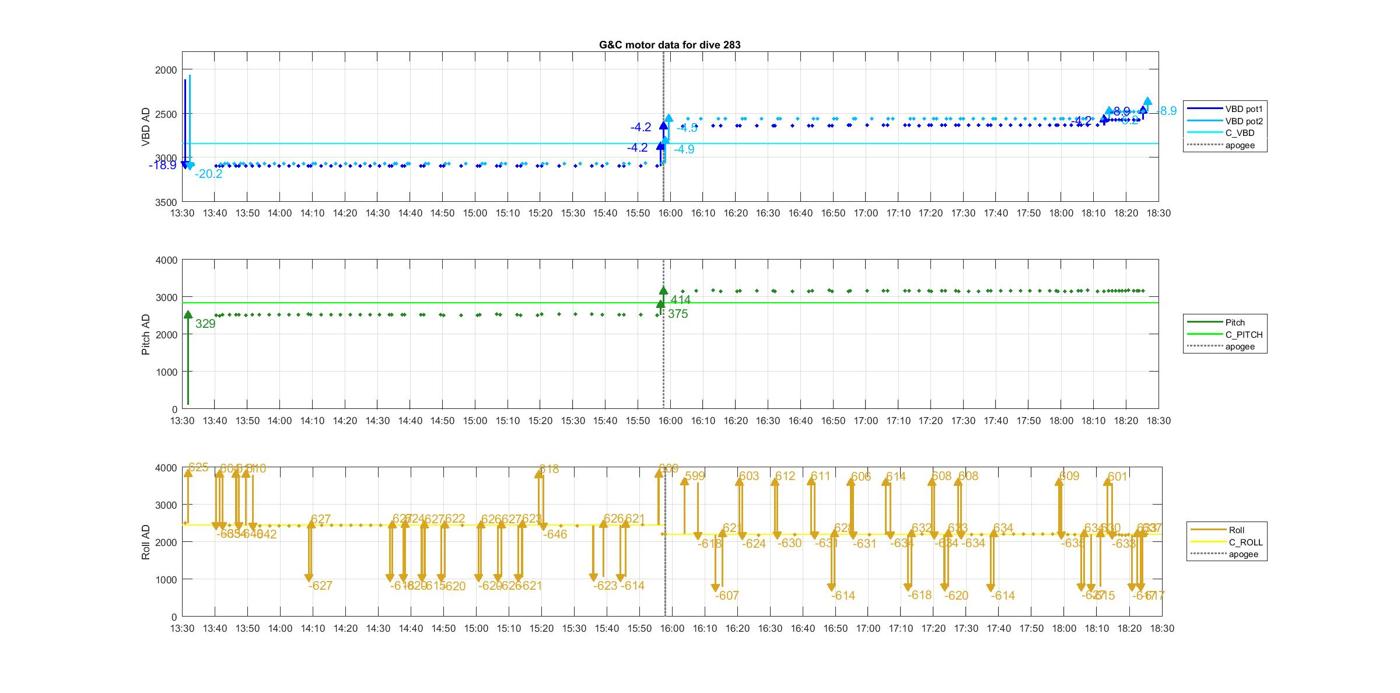1400x693 pixels.
Task: Click apogee entry in the VBD legend
Action: [x=1218, y=145]
